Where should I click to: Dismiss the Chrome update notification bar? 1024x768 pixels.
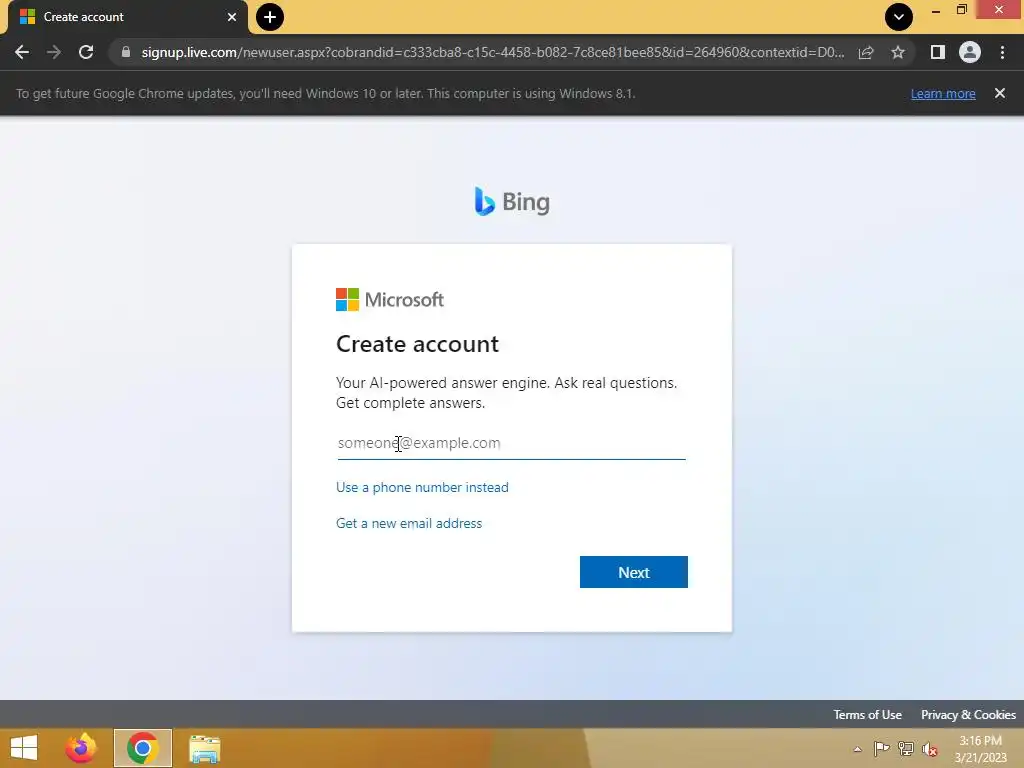click(x=1000, y=93)
